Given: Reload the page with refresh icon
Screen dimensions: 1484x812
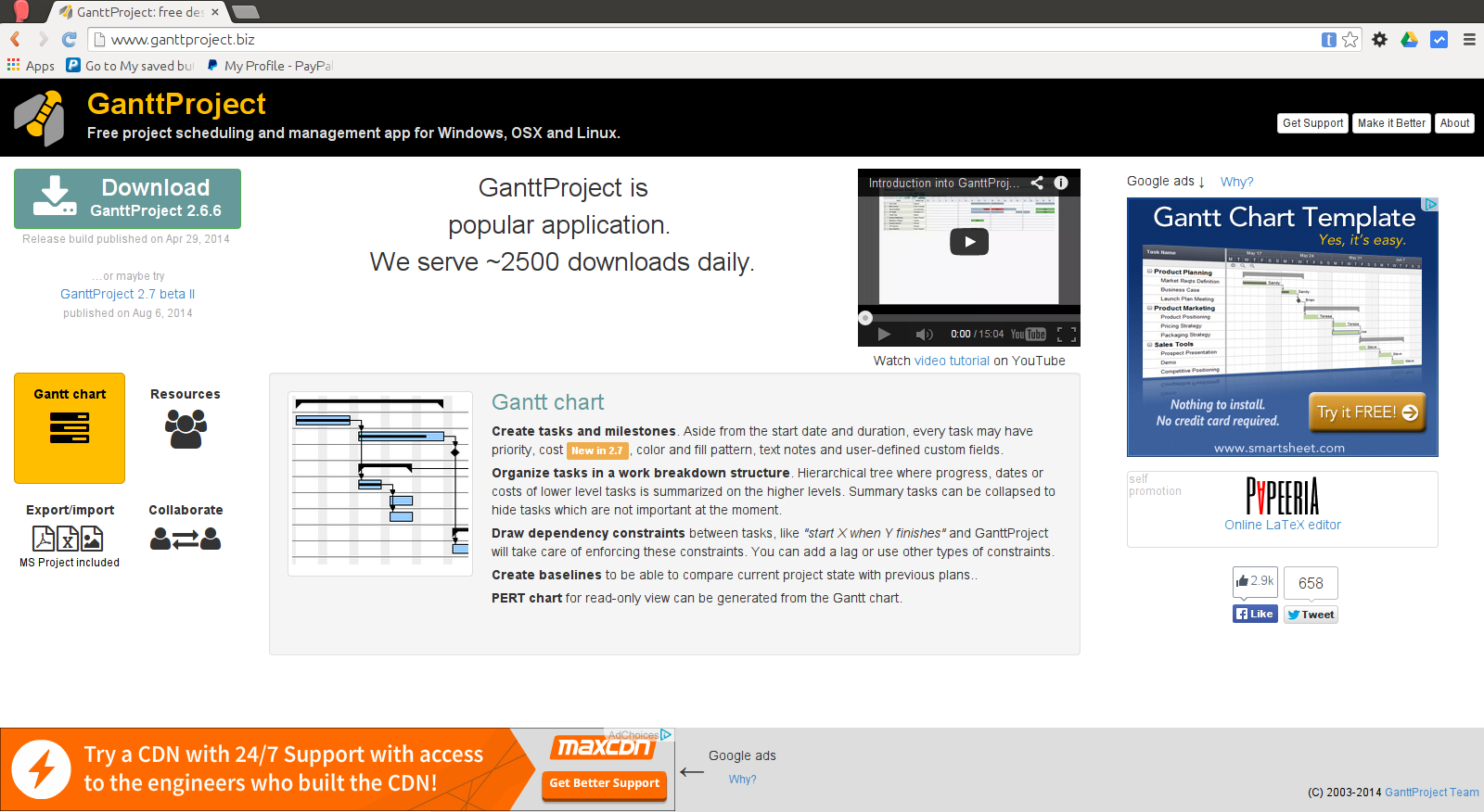Looking at the screenshot, I should point(70,39).
